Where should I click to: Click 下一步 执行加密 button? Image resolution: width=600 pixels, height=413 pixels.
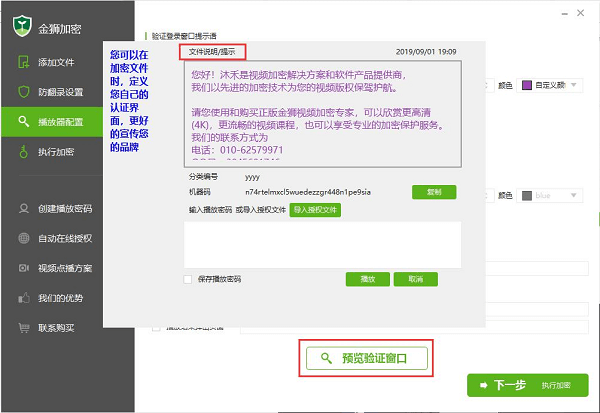coord(528,385)
